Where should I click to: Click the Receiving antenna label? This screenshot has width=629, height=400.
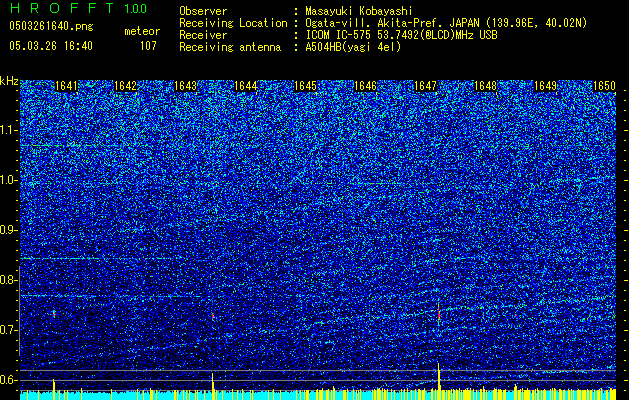(x=230, y=47)
